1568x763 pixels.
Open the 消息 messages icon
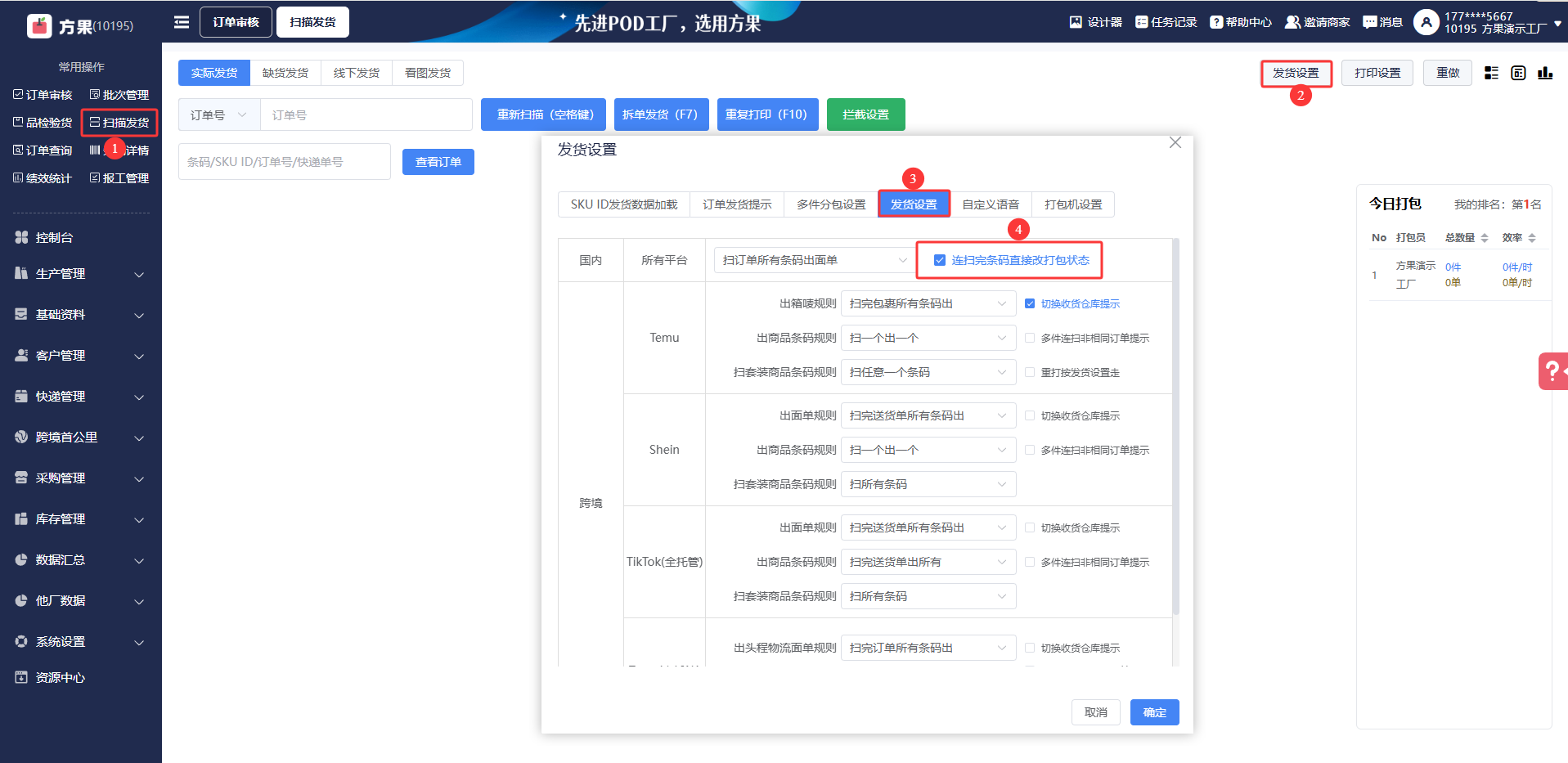tap(1370, 22)
